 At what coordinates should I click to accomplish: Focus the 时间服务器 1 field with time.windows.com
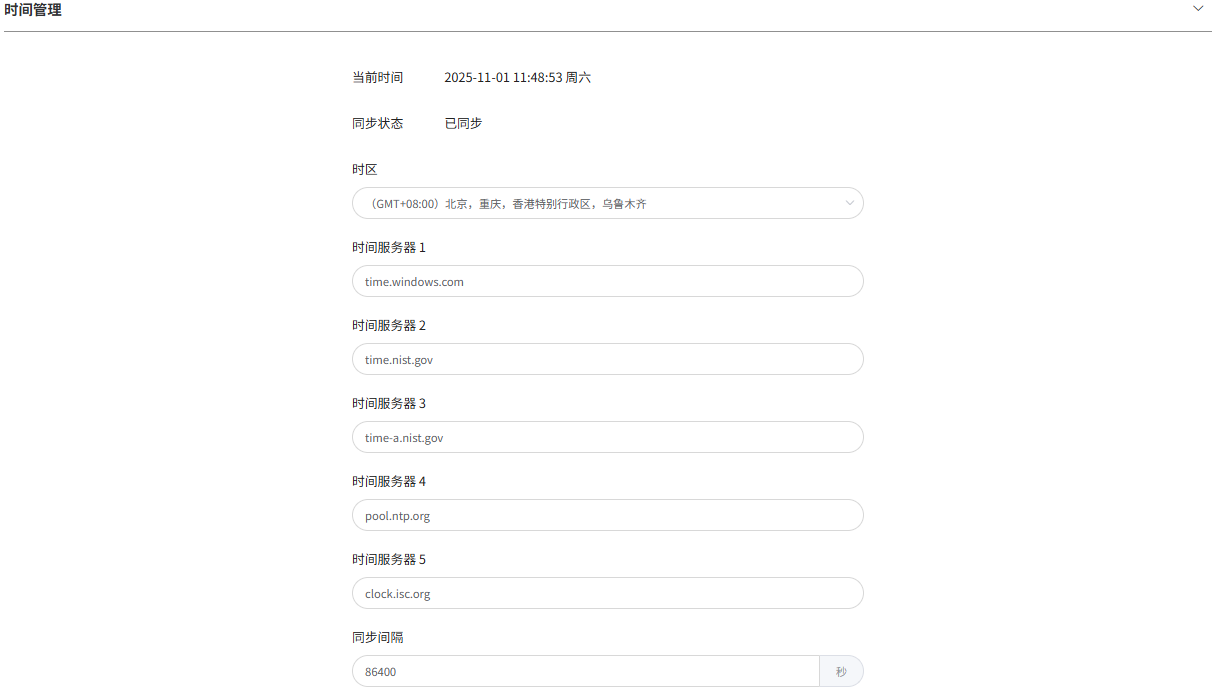607,281
